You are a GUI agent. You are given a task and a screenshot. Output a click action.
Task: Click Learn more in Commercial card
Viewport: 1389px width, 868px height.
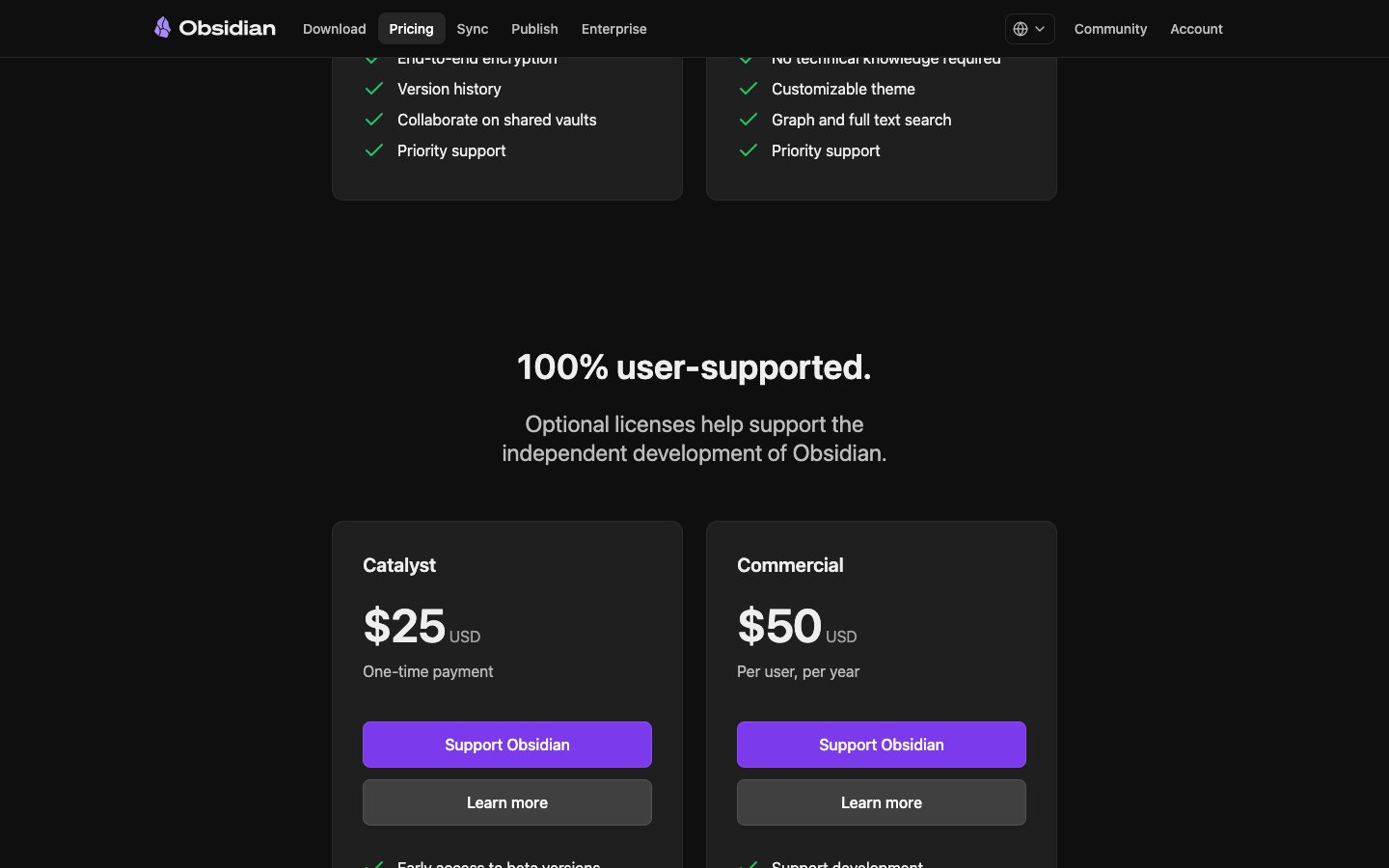tap(882, 802)
